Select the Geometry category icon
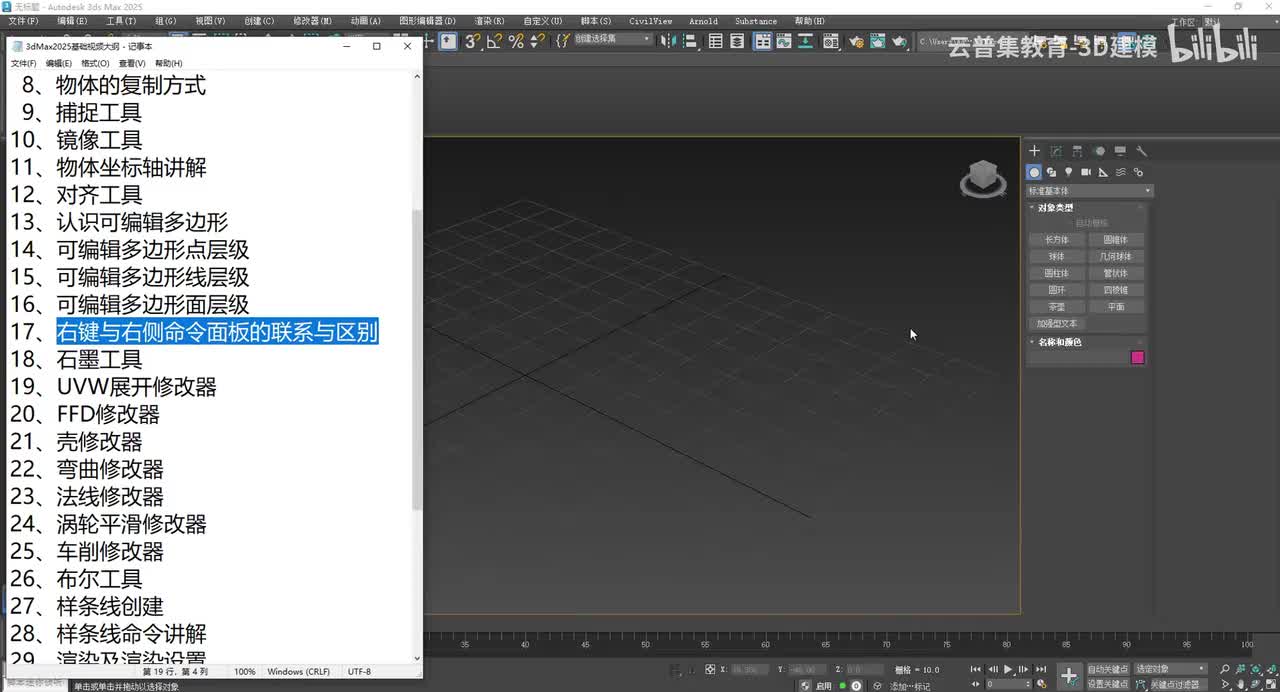 tap(1035, 172)
